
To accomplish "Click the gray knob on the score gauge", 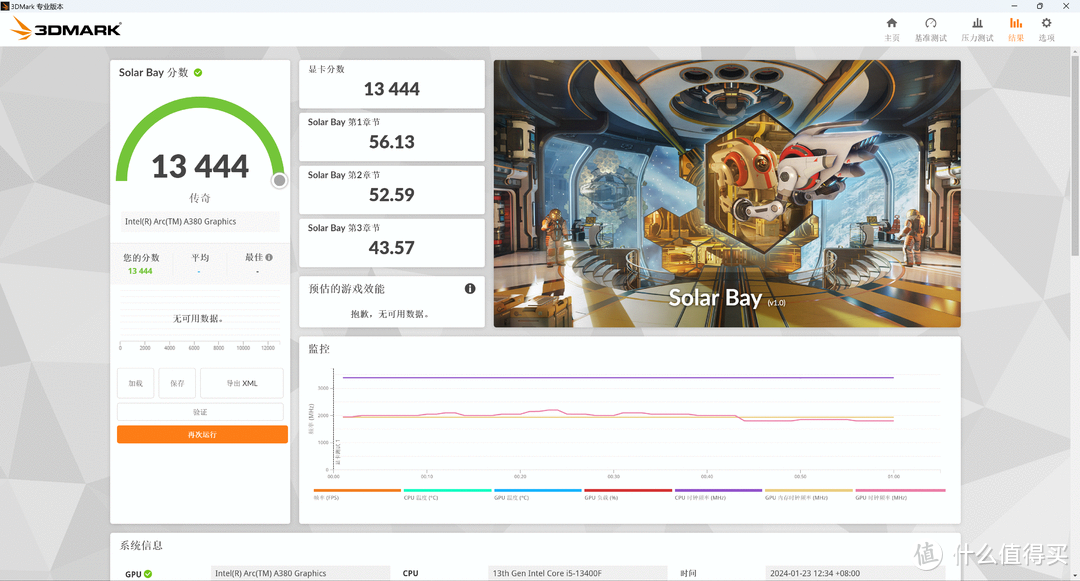I will pos(279,180).
